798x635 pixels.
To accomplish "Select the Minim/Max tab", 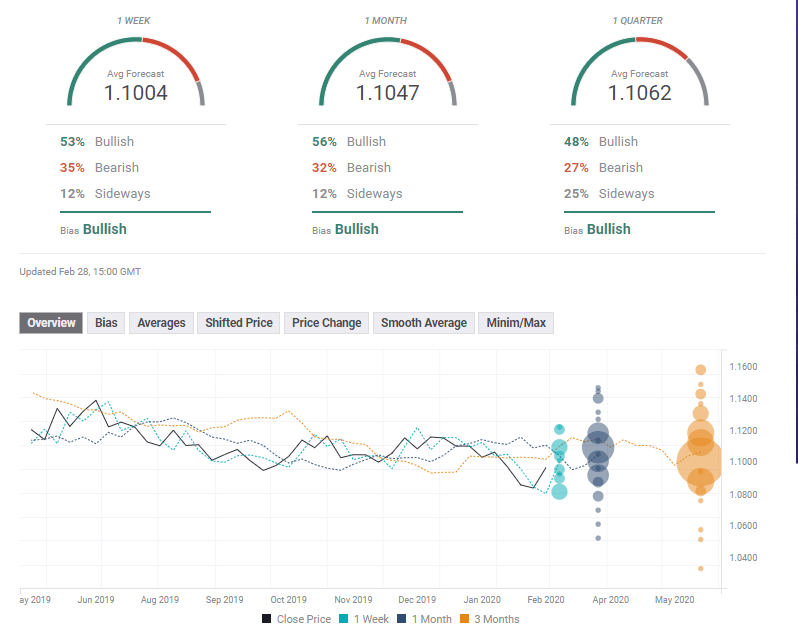I will point(516,323).
